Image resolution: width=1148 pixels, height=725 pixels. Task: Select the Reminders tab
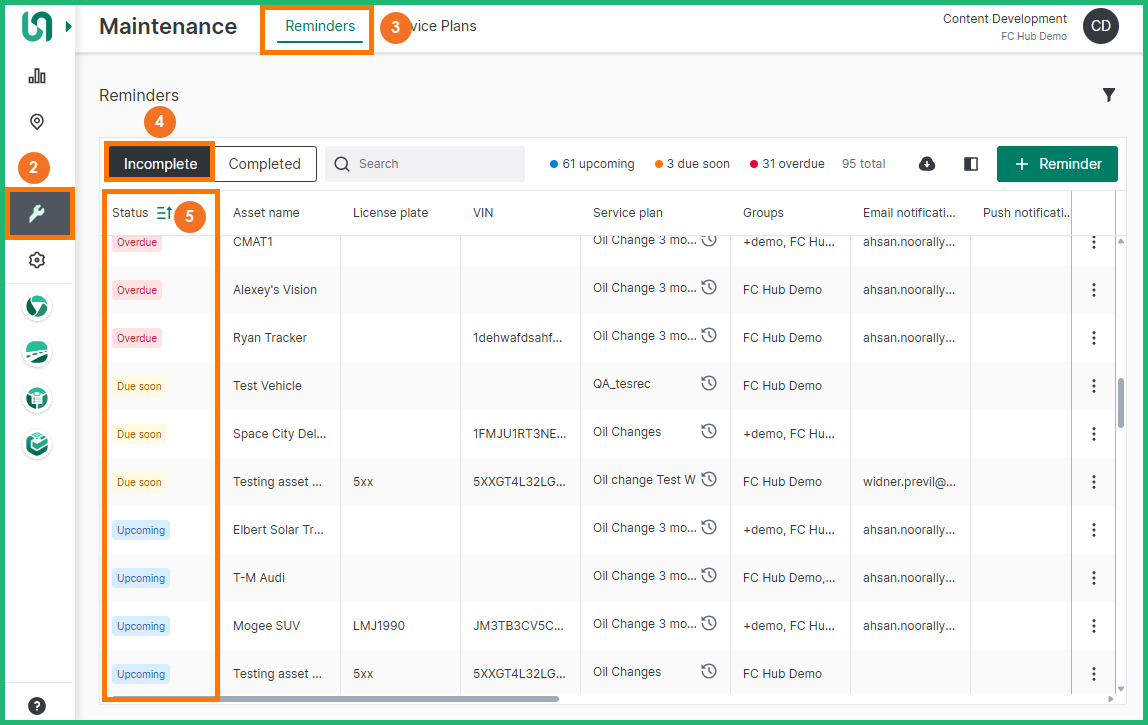tap(320, 27)
